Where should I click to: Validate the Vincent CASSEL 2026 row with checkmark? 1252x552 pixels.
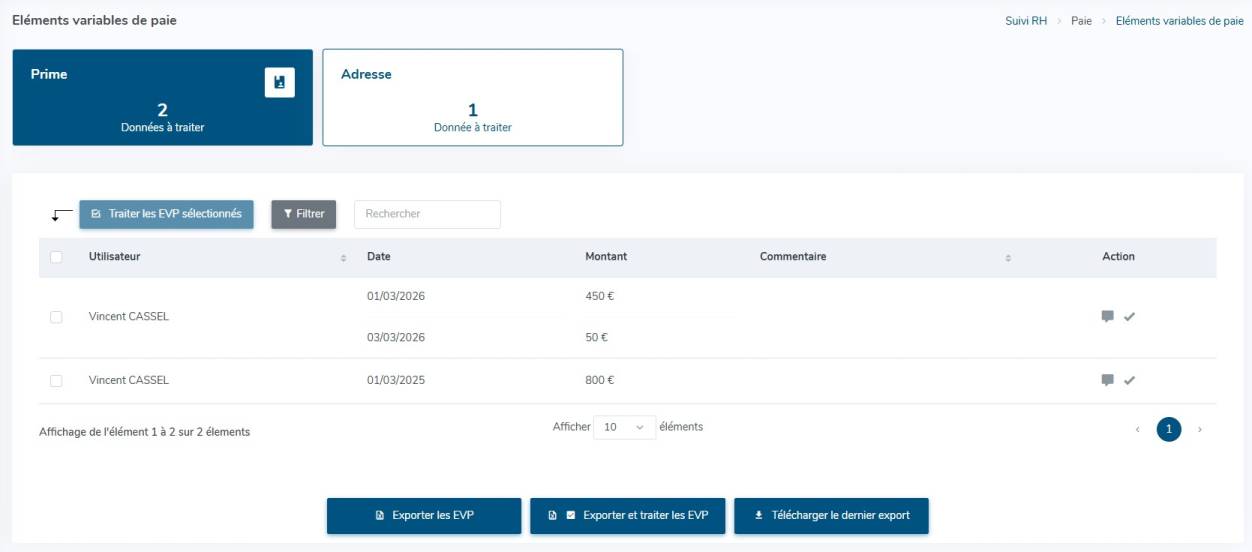point(1130,317)
